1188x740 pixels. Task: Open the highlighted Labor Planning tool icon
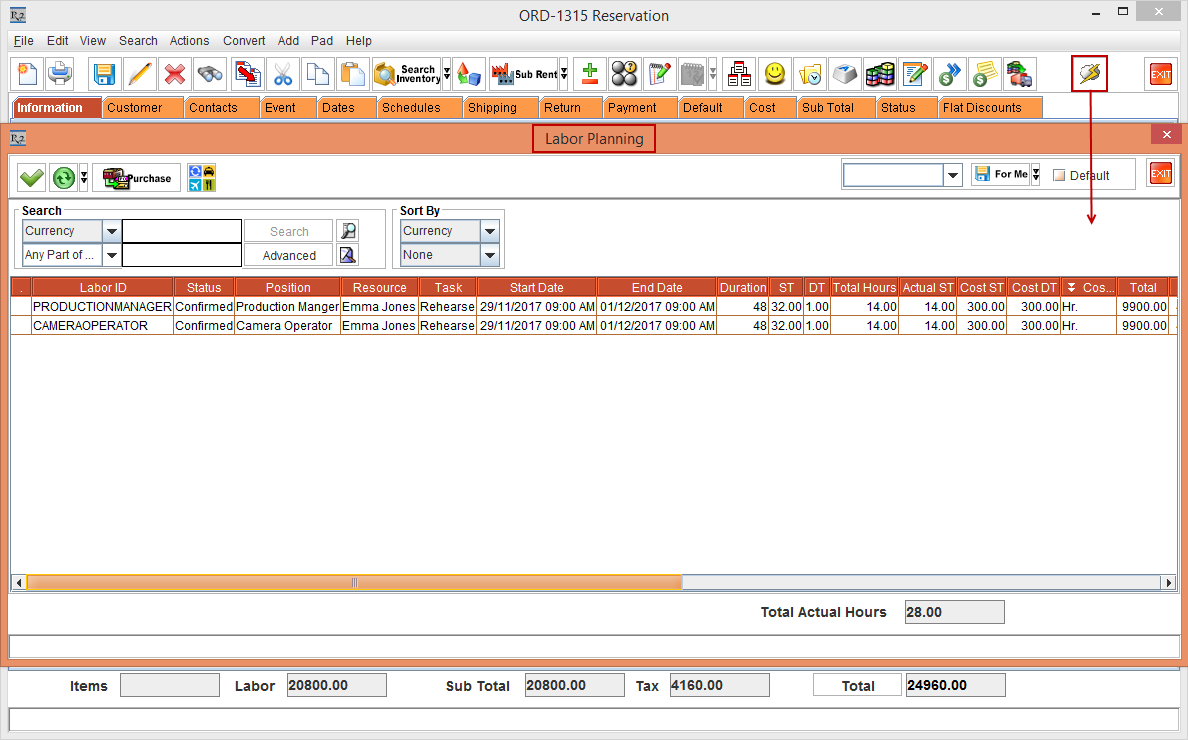[x=1089, y=73]
